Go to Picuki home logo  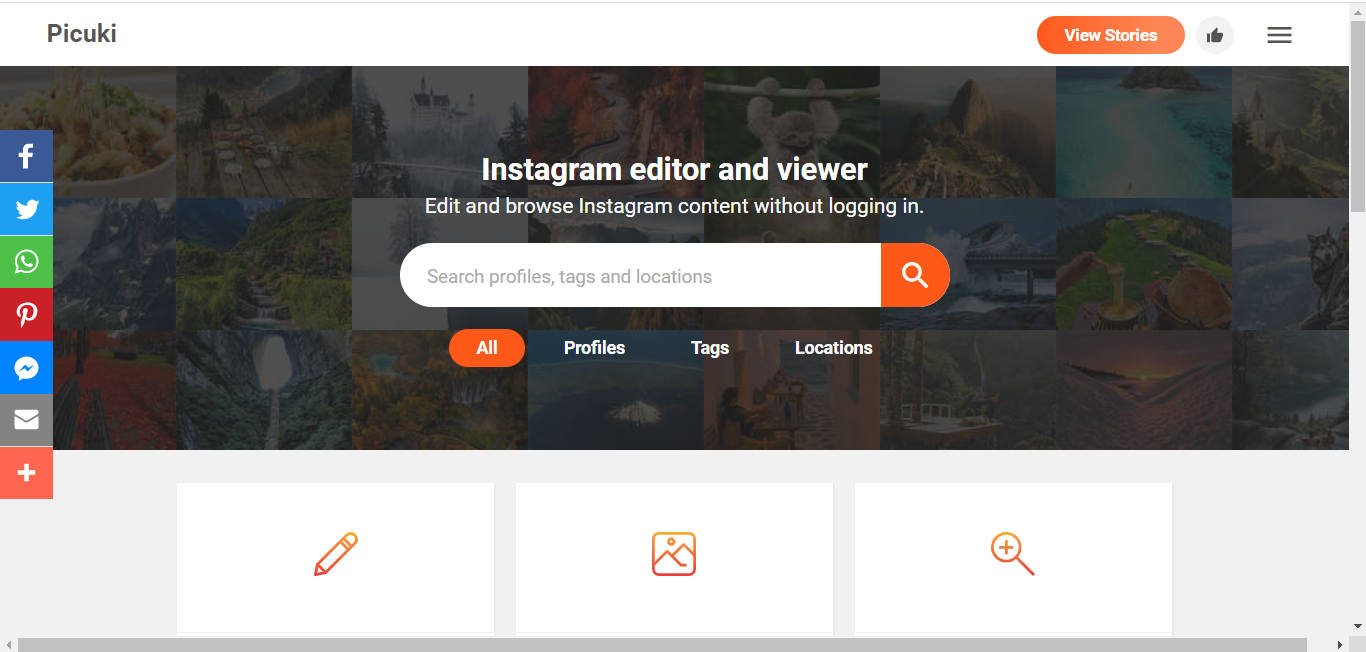82,34
